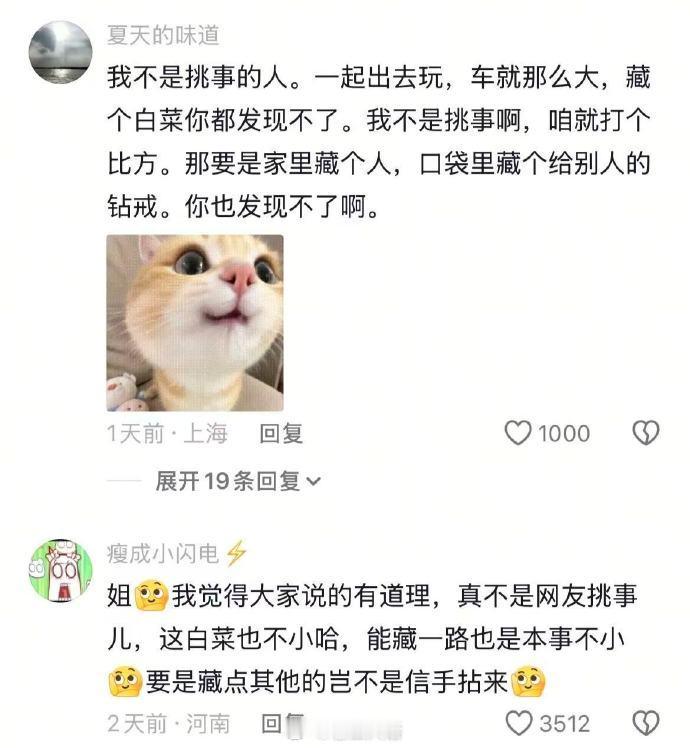Click the emoji at end of 信手拈来

pyautogui.click(x=528, y=681)
